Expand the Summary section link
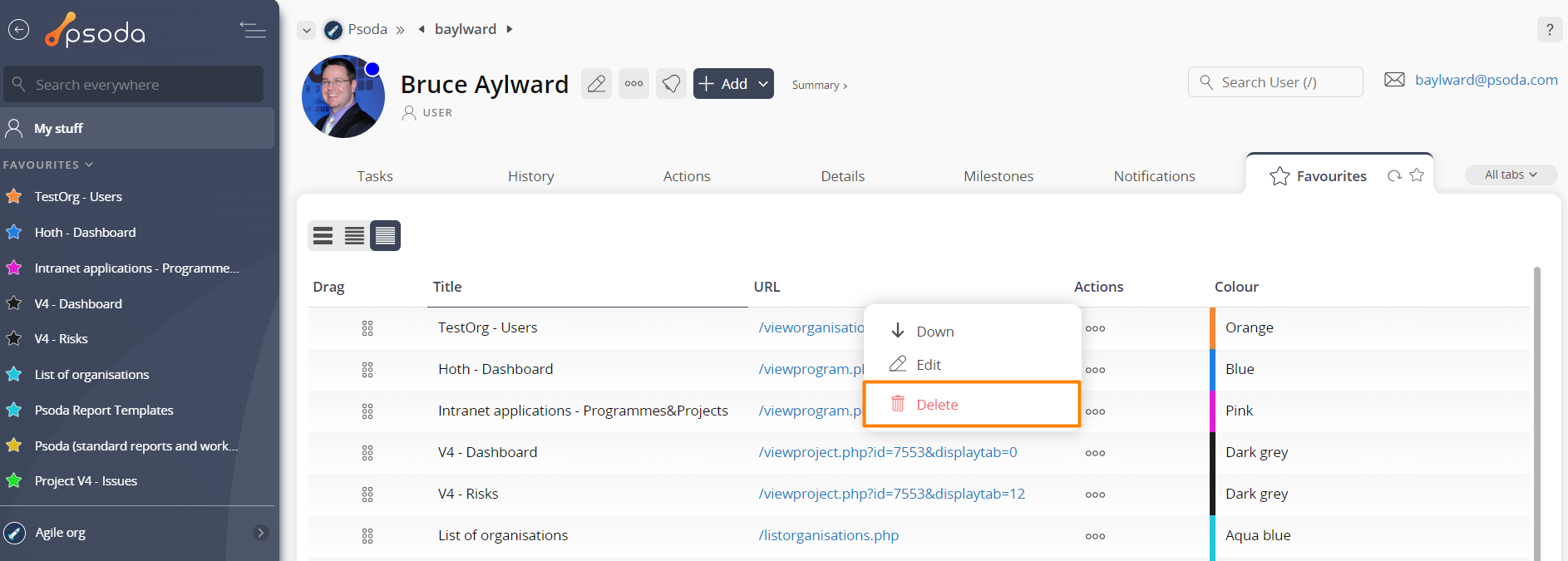 [820, 85]
